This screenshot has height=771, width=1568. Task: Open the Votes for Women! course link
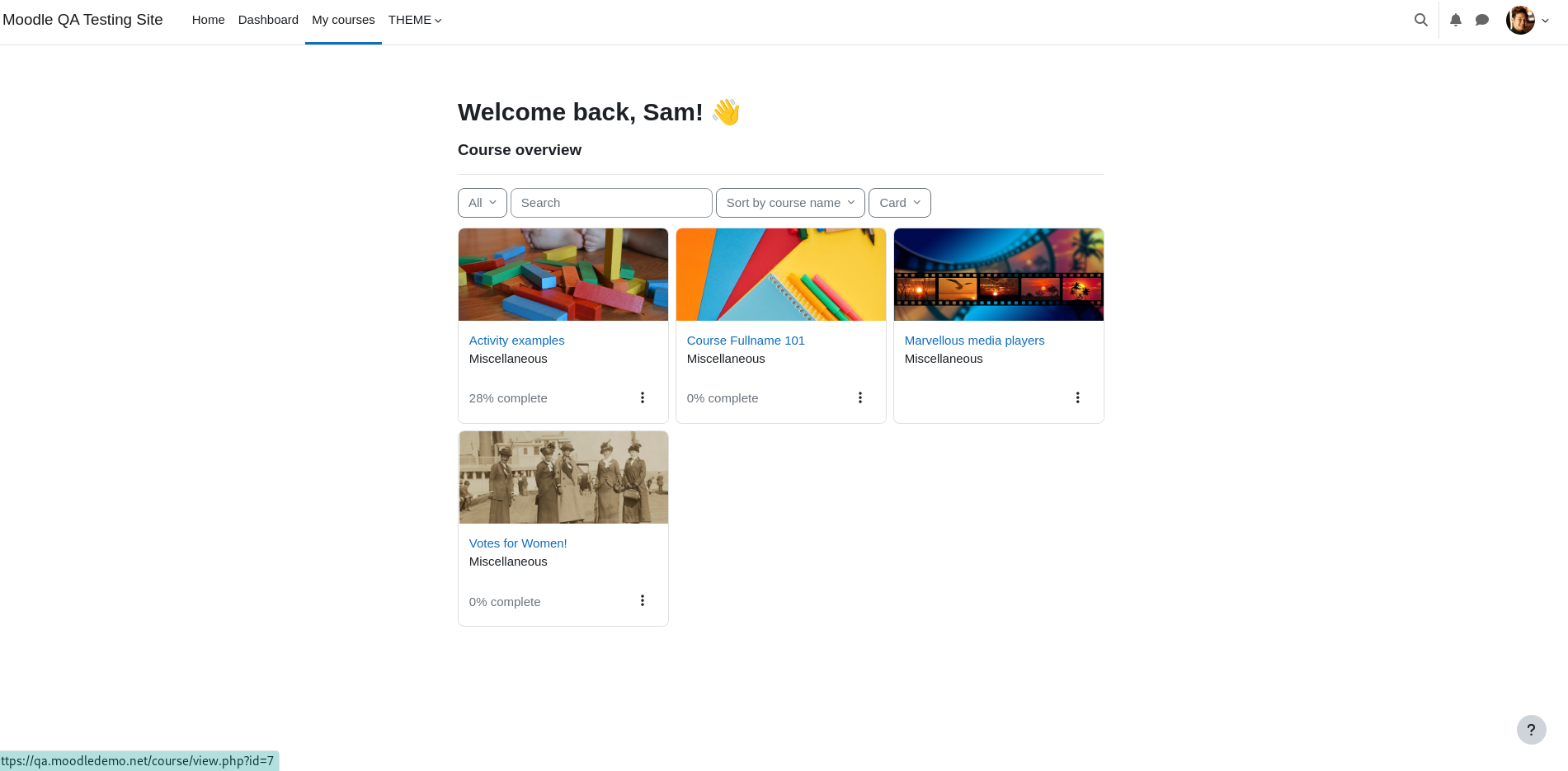click(518, 543)
